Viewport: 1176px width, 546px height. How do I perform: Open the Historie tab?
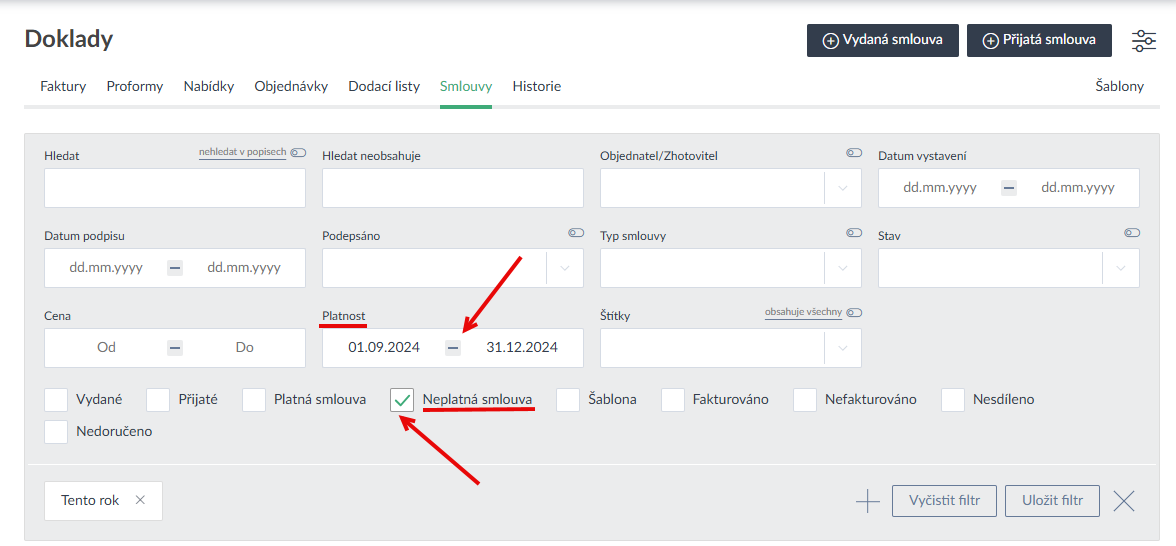point(536,87)
